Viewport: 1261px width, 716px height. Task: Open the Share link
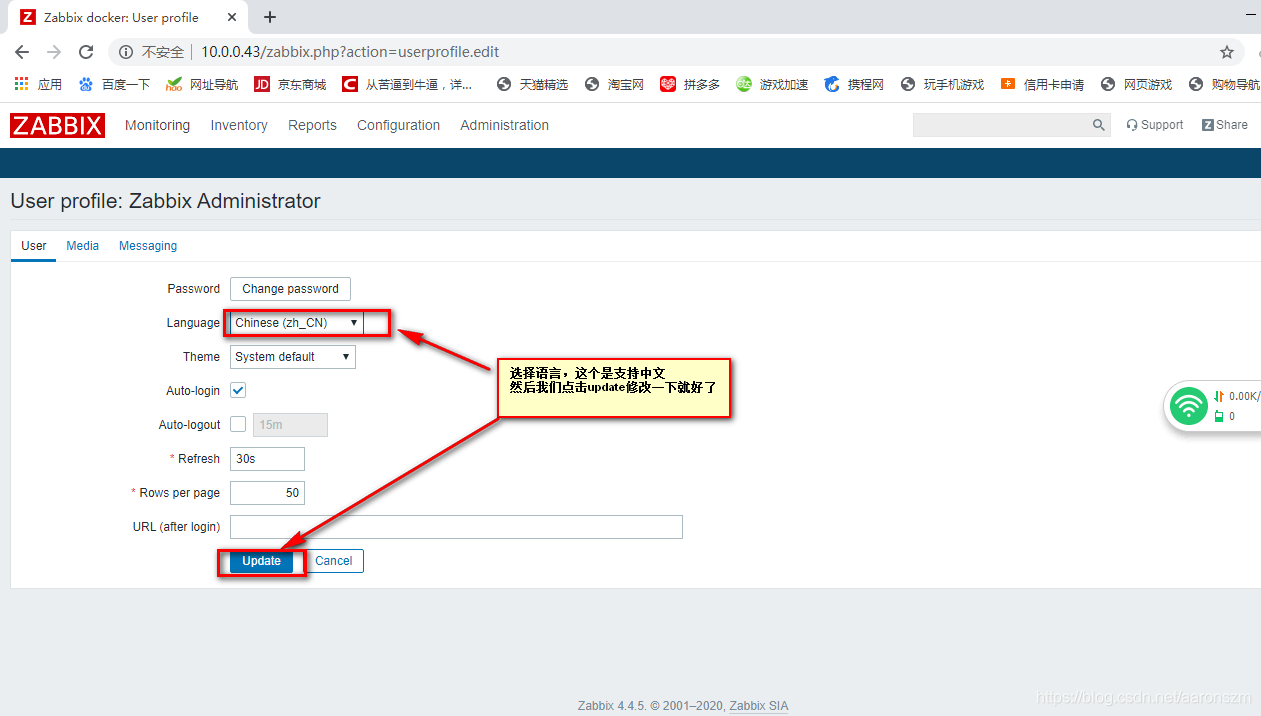[1224, 125]
